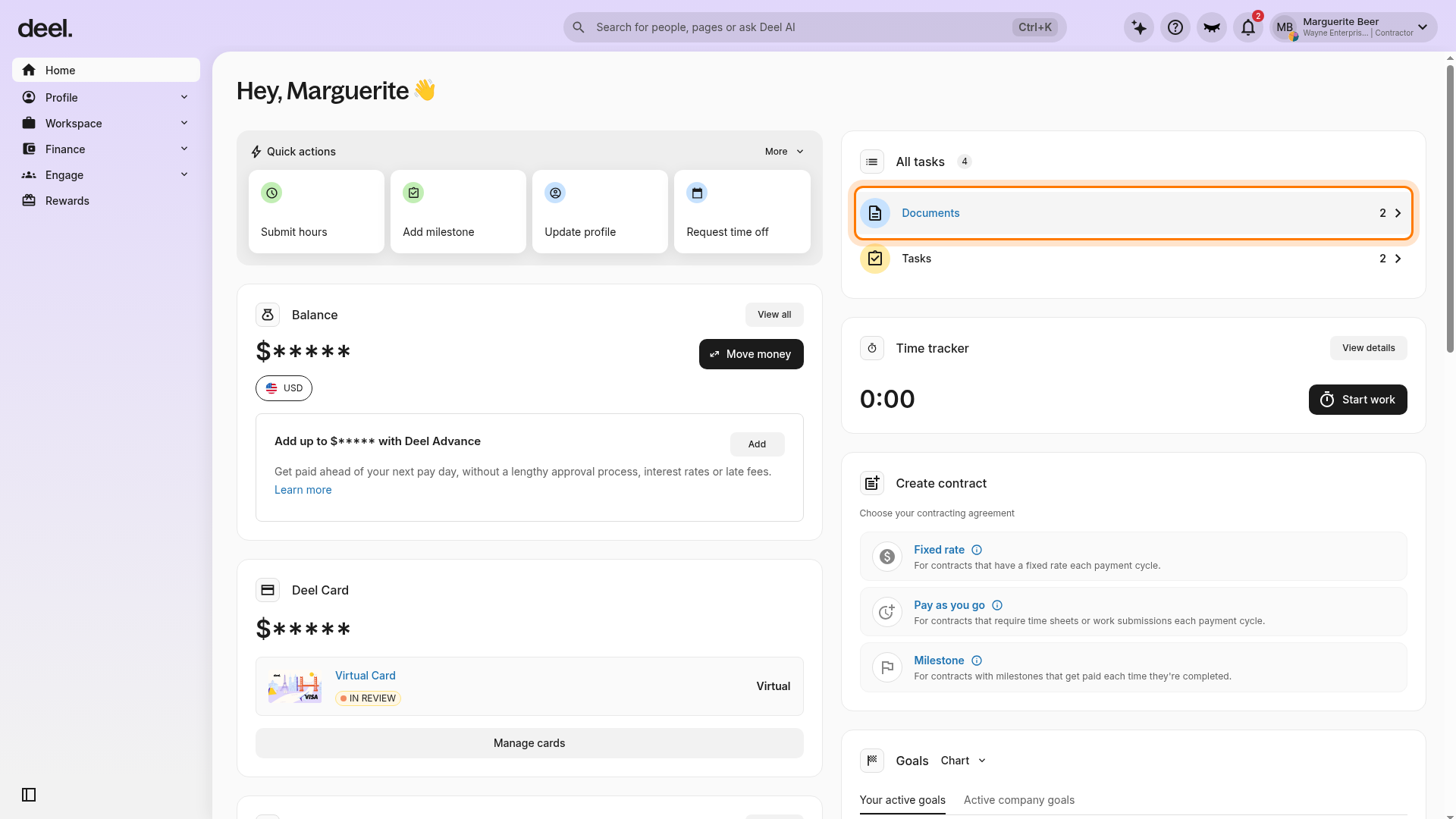Image resolution: width=1456 pixels, height=819 pixels.
Task: Select the USD currency chip
Action: (284, 388)
